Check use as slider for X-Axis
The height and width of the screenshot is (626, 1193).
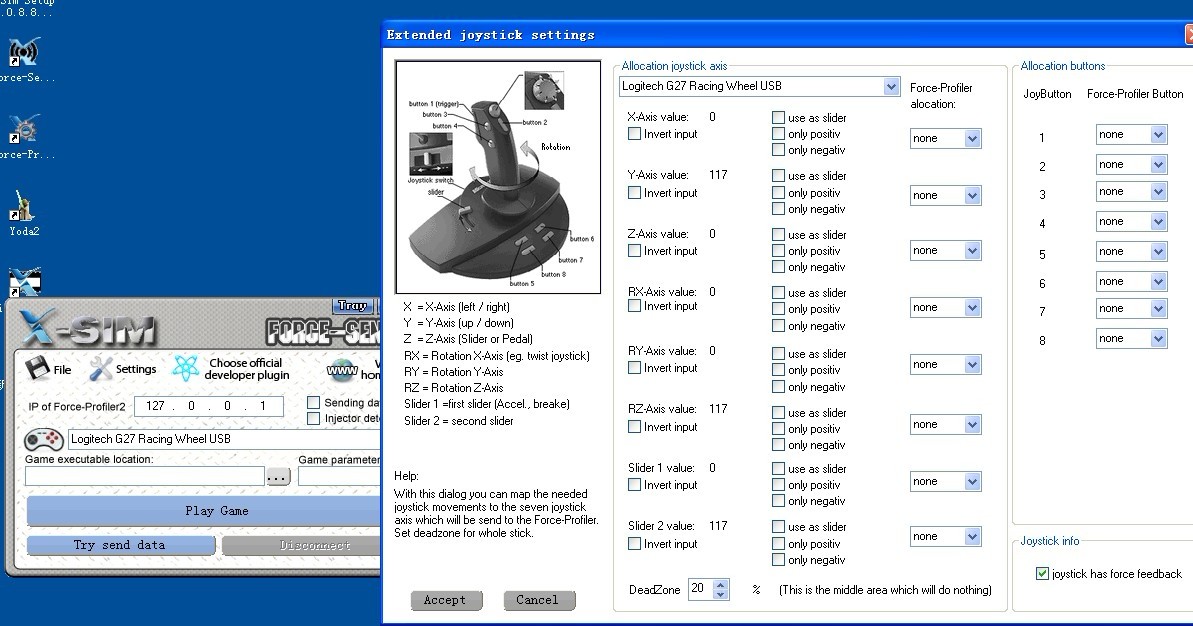(778, 118)
